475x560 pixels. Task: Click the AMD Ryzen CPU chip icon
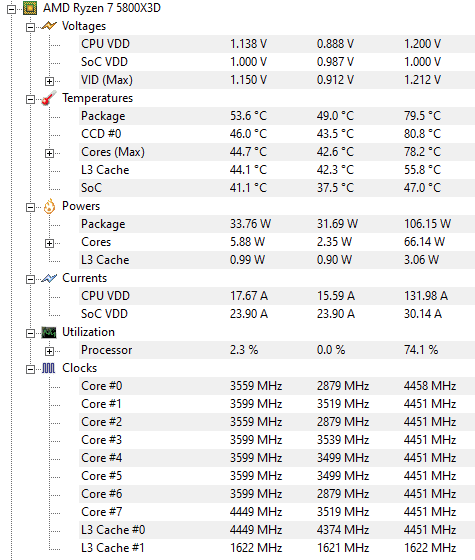pos(30,8)
